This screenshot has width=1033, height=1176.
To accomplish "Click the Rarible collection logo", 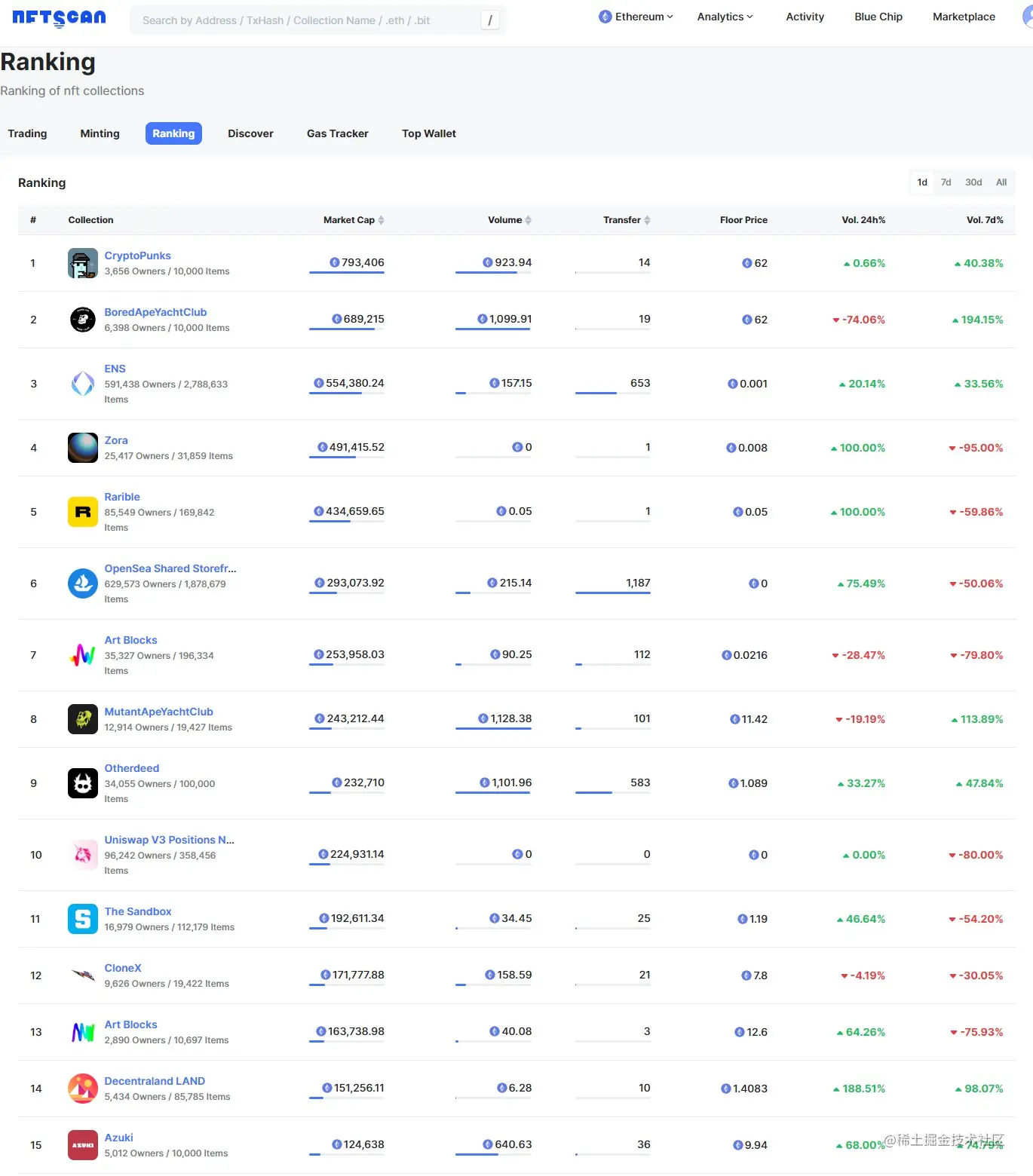I will (83, 512).
